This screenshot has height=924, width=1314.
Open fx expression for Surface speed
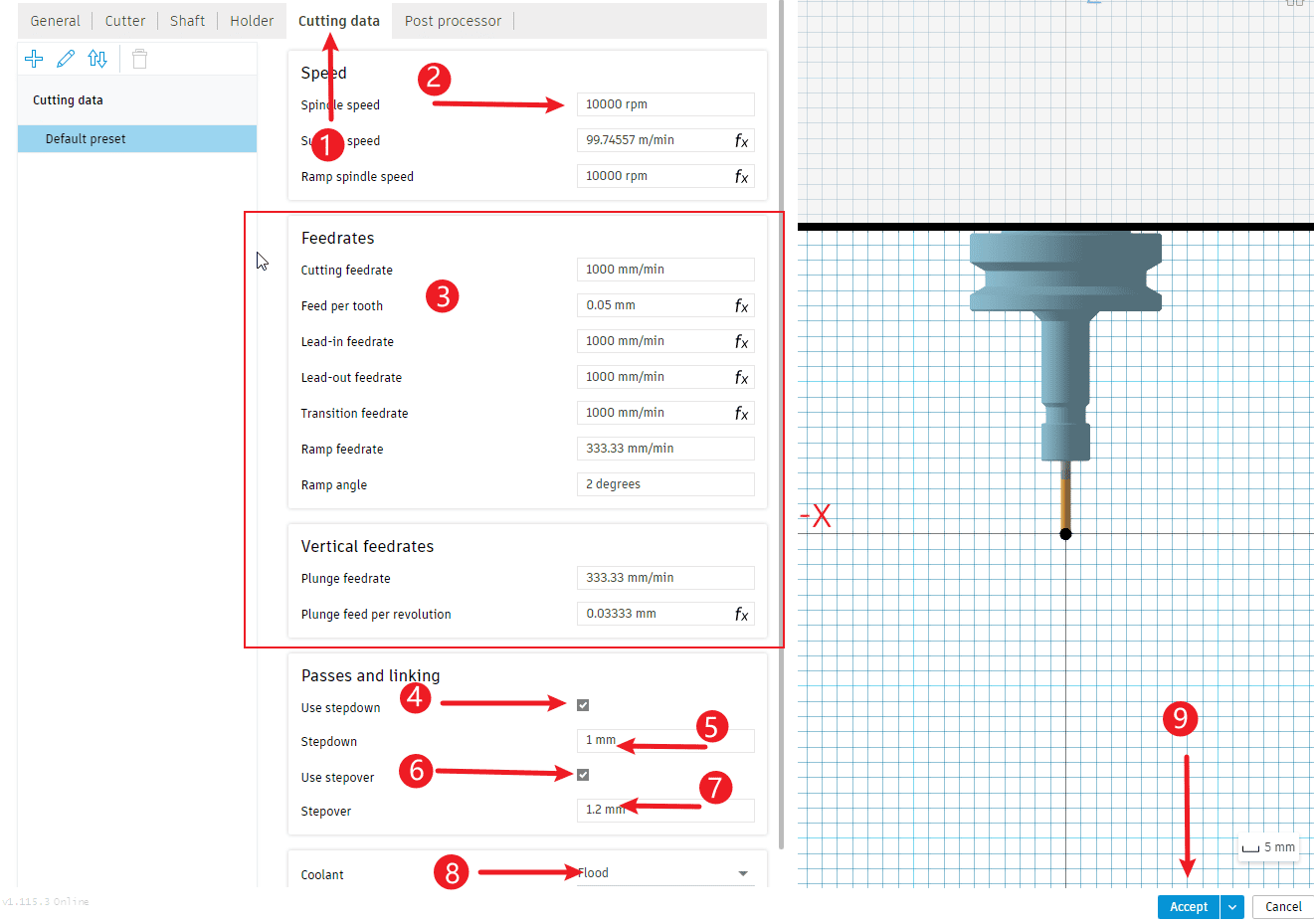[x=741, y=141]
